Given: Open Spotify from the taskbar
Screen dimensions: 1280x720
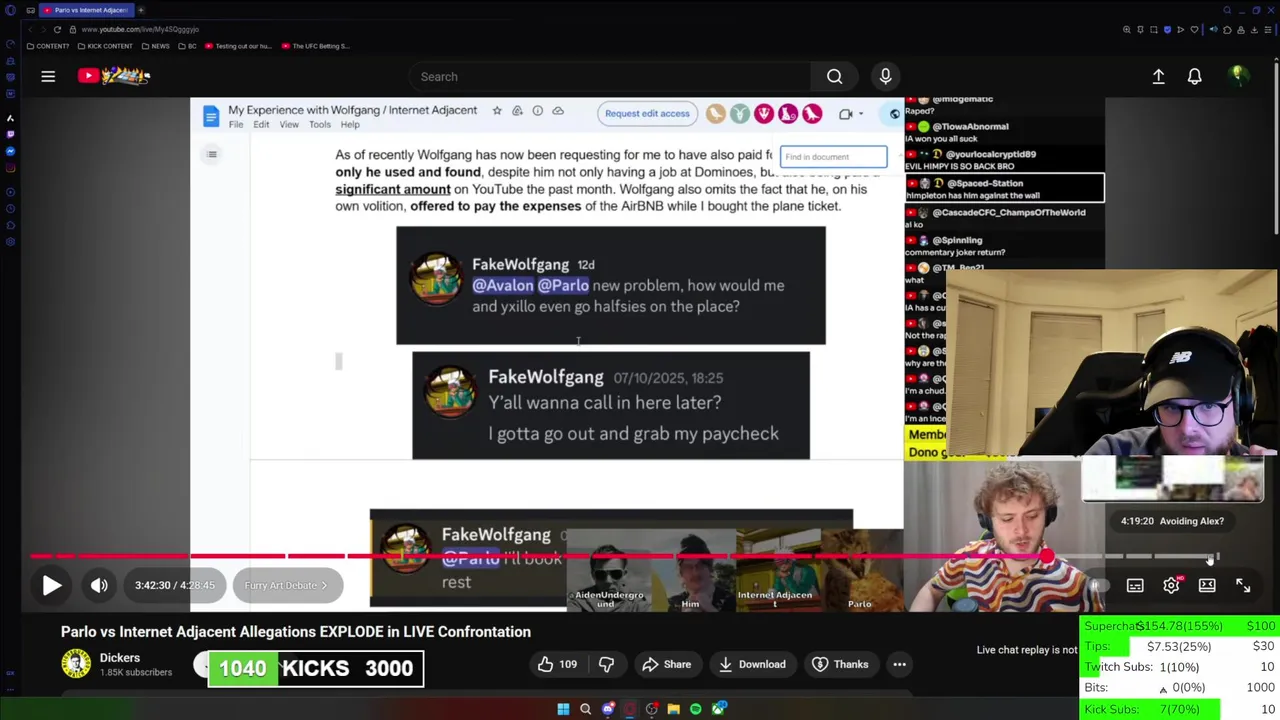Looking at the screenshot, I should pos(696,709).
